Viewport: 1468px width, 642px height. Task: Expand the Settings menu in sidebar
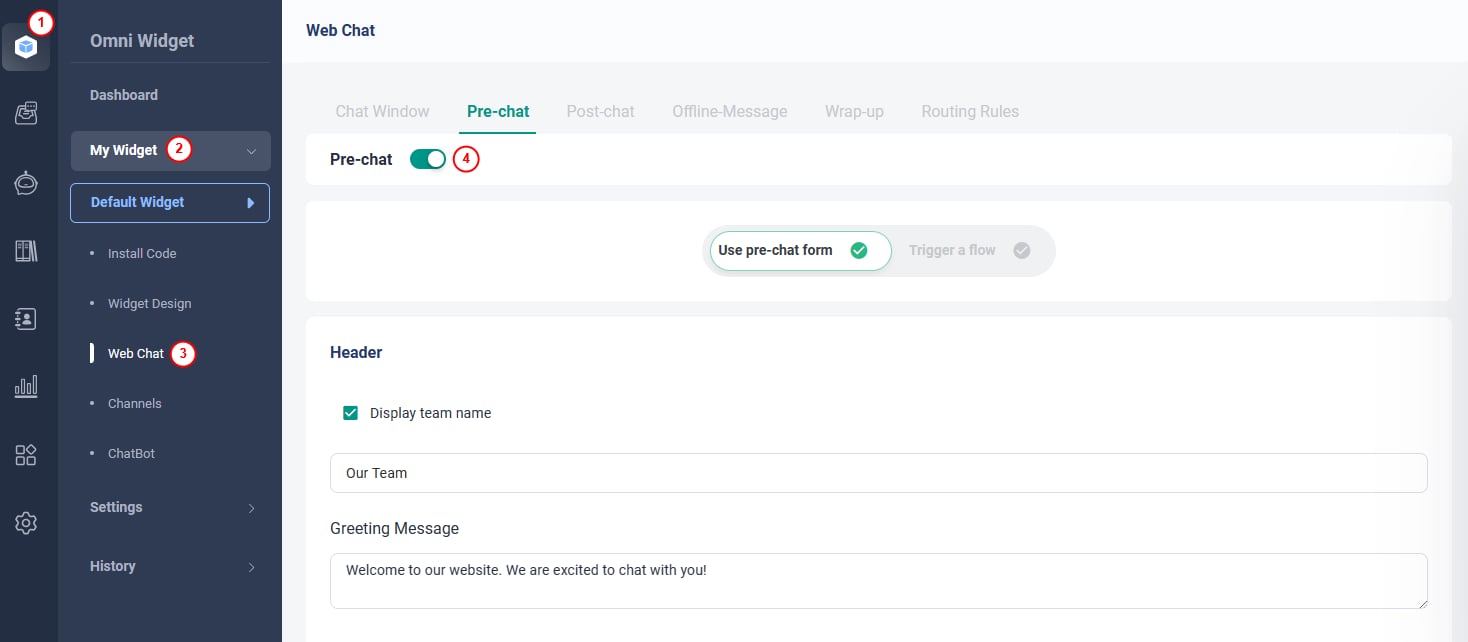(x=170, y=507)
